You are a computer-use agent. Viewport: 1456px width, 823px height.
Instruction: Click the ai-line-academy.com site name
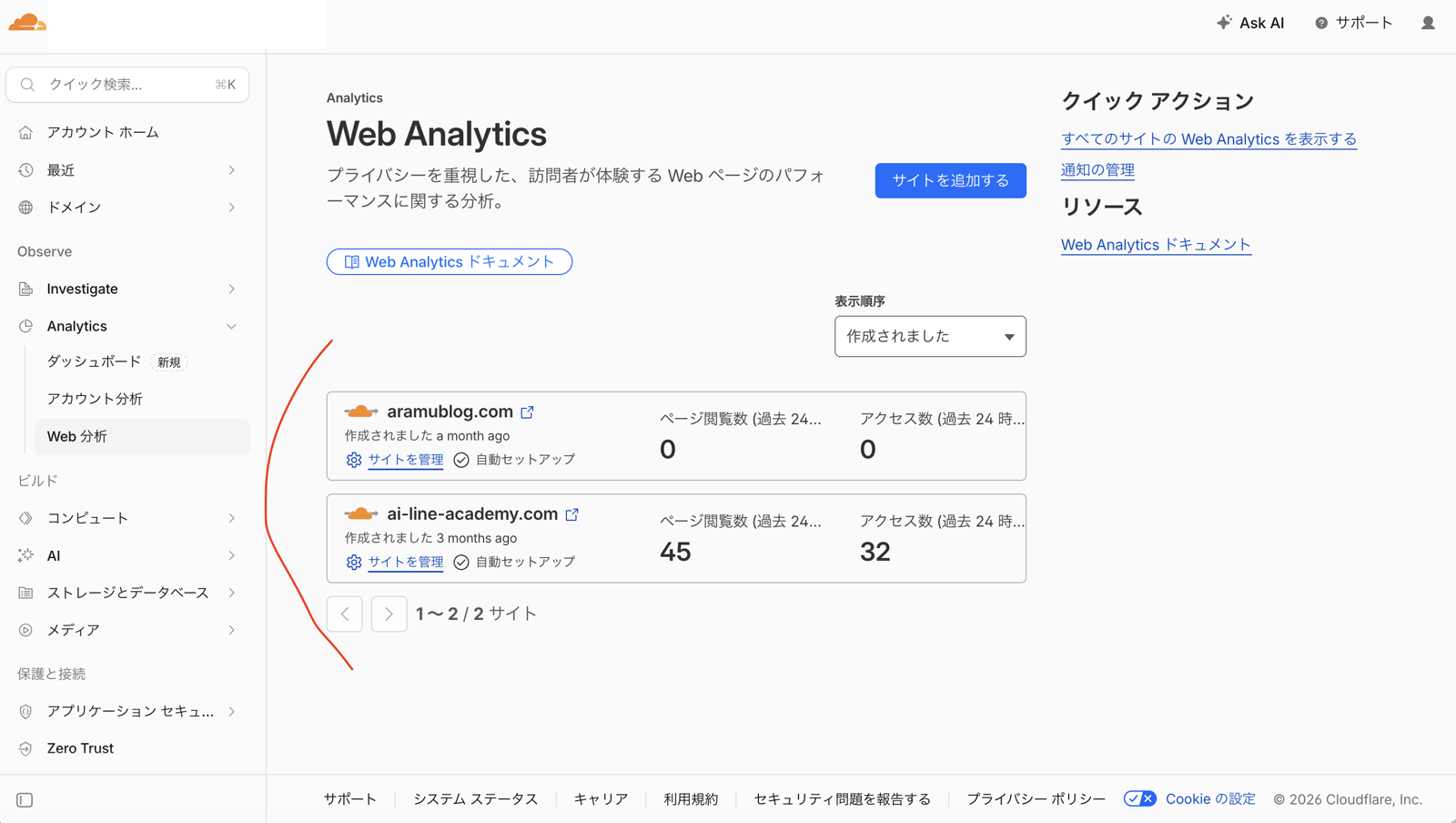(472, 513)
